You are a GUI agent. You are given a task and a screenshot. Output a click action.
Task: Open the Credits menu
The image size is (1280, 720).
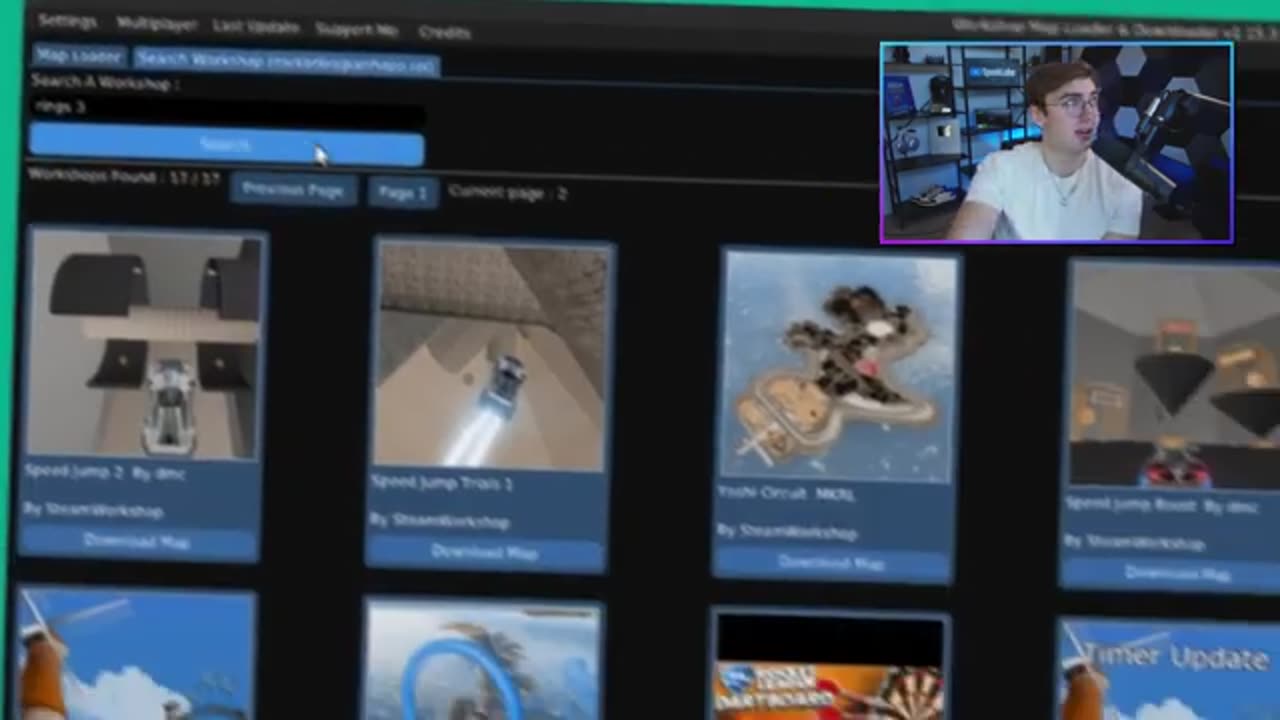pos(444,32)
